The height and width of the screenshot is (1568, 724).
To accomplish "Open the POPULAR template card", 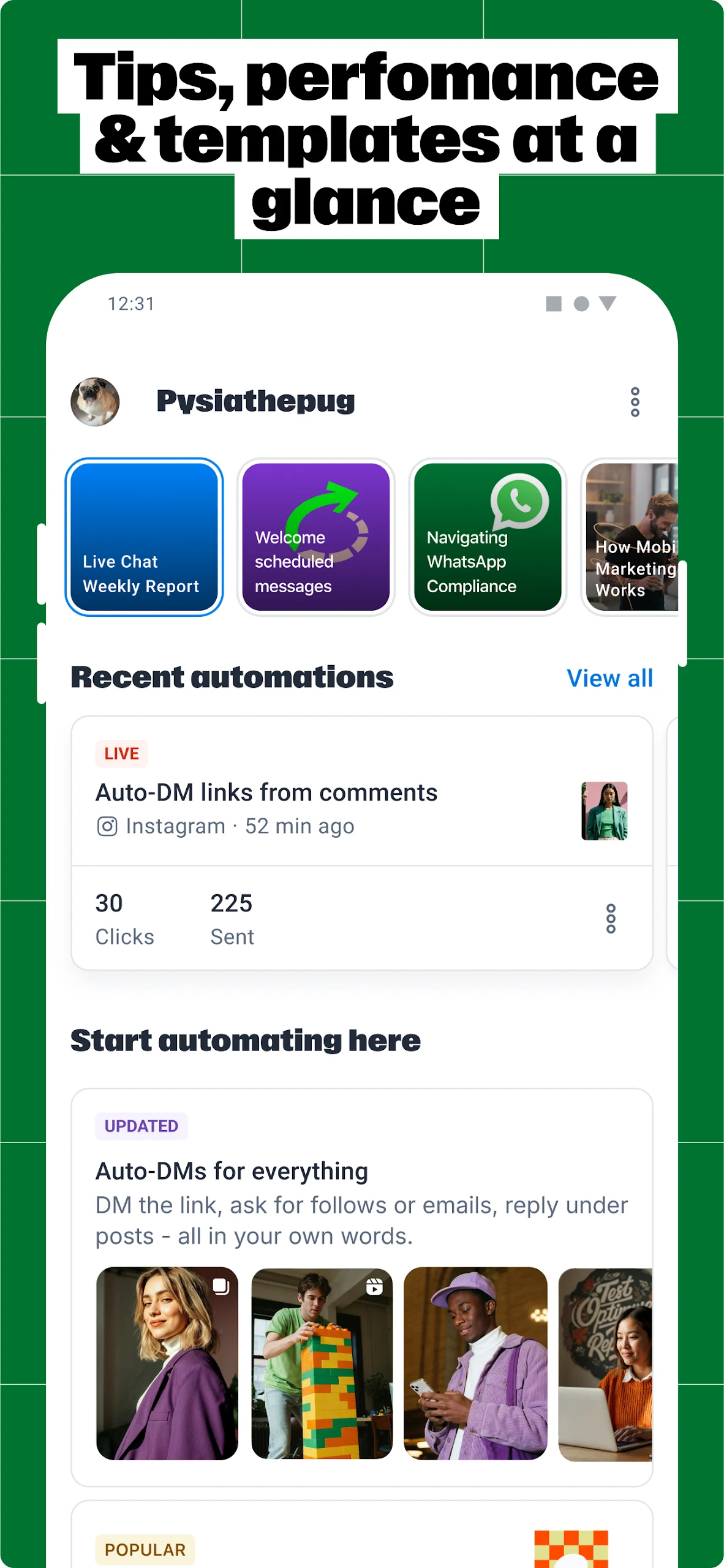I will pos(362,1534).
